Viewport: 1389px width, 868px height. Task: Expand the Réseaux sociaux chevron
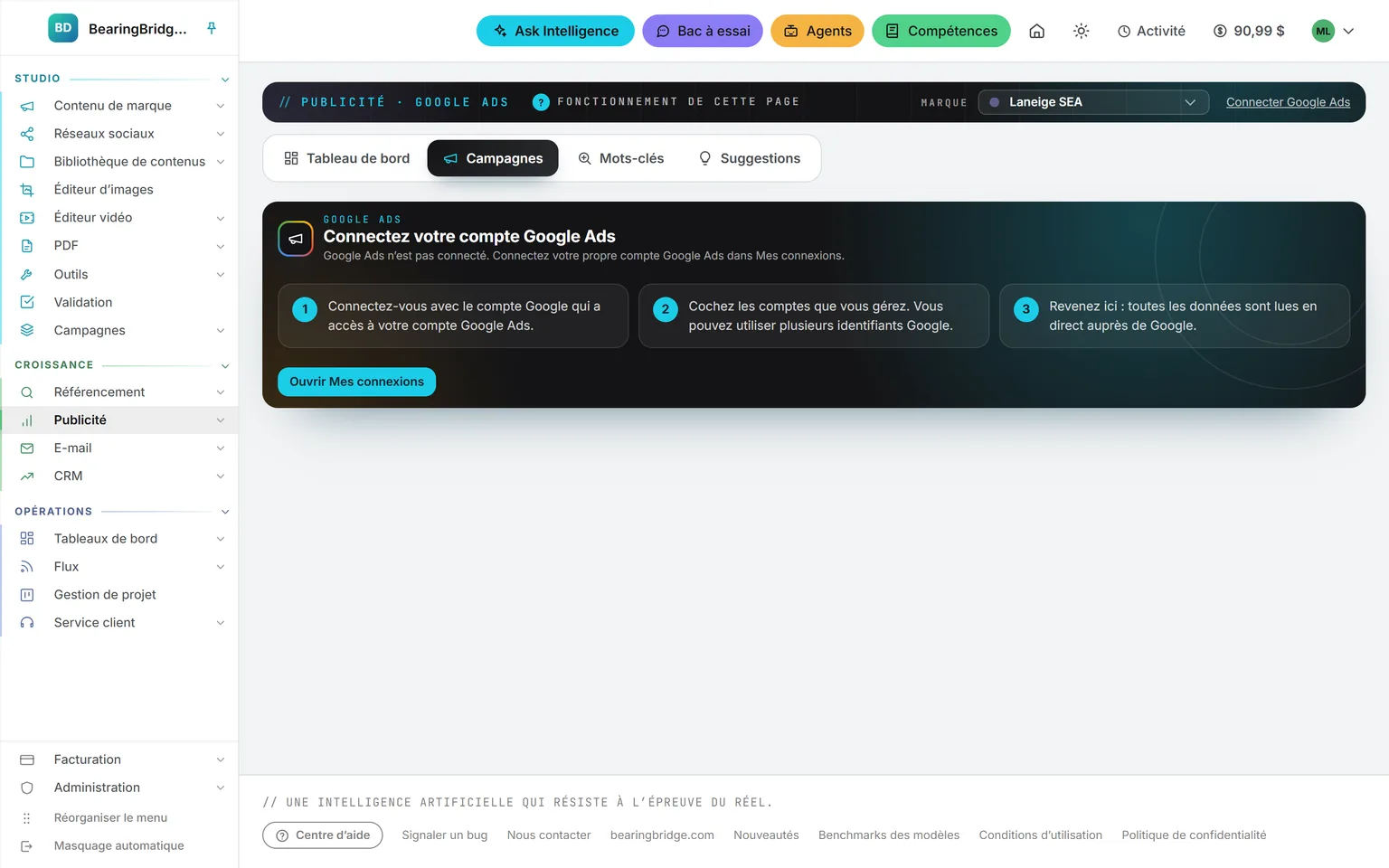click(x=221, y=134)
